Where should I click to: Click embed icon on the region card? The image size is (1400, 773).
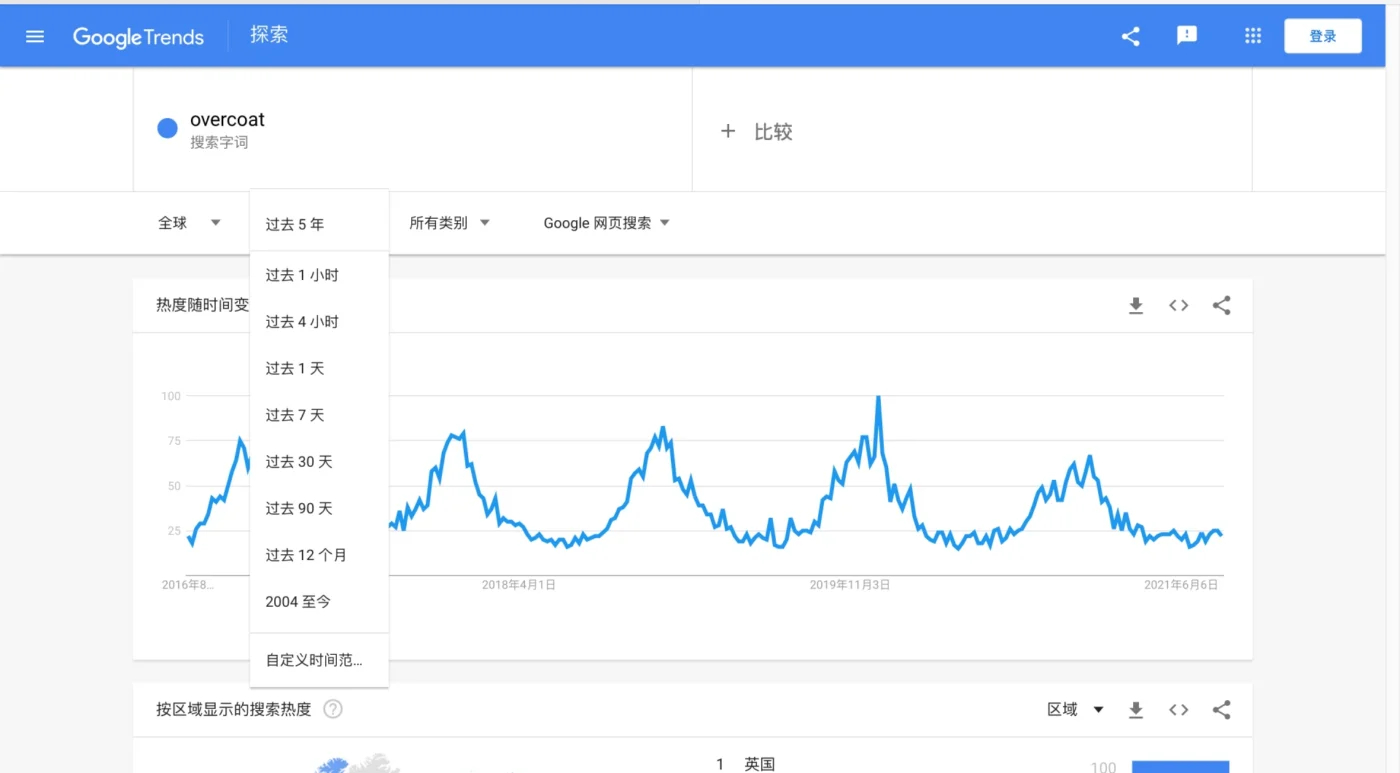coord(1179,710)
